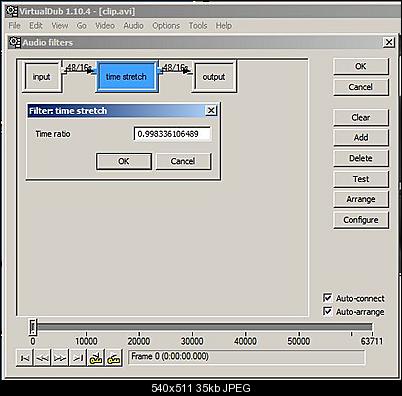Image resolution: width=402 pixels, height=396 pixels.
Task: Toggle the Auto-connect checkbox
Action: pos(328,297)
